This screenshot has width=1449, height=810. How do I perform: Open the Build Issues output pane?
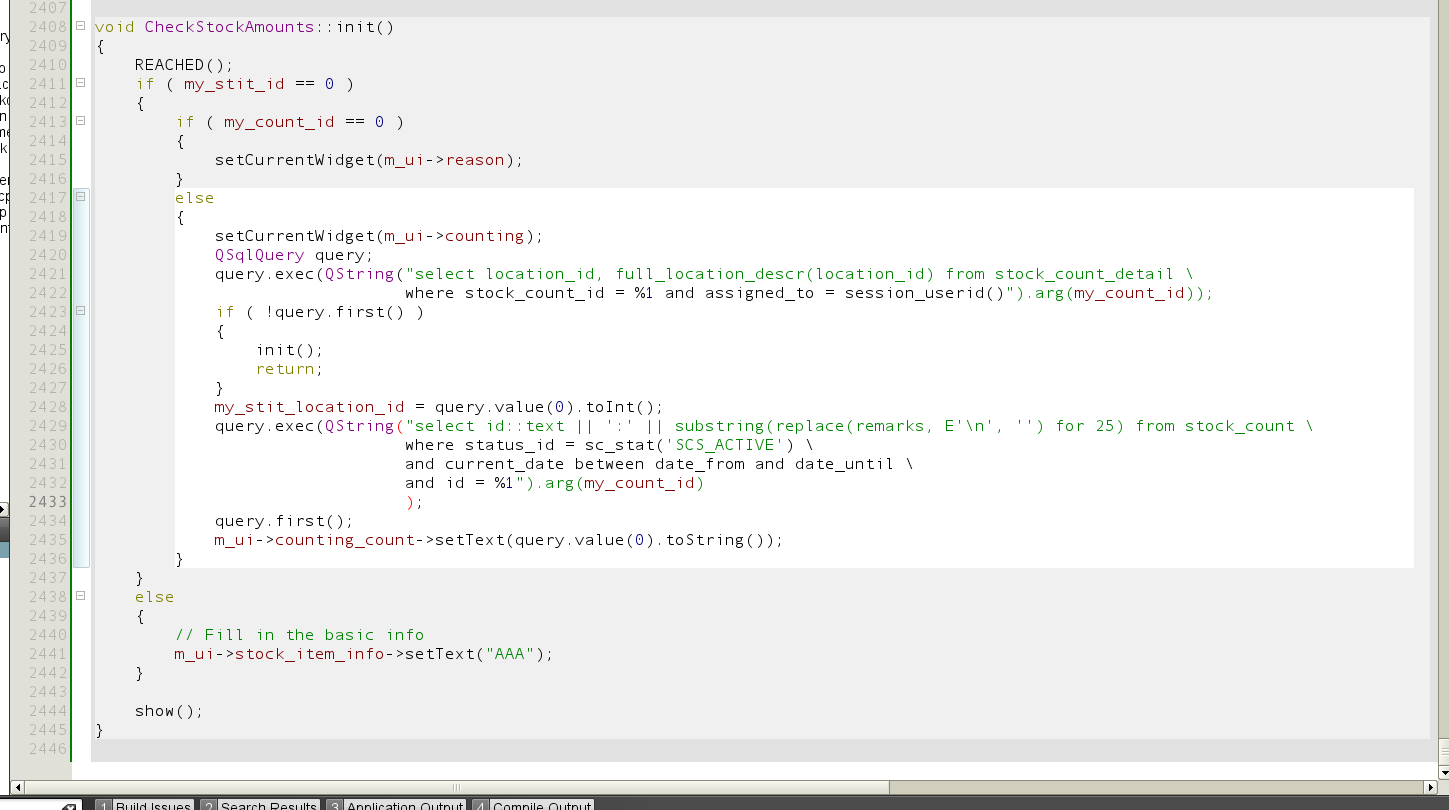(x=144, y=805)
